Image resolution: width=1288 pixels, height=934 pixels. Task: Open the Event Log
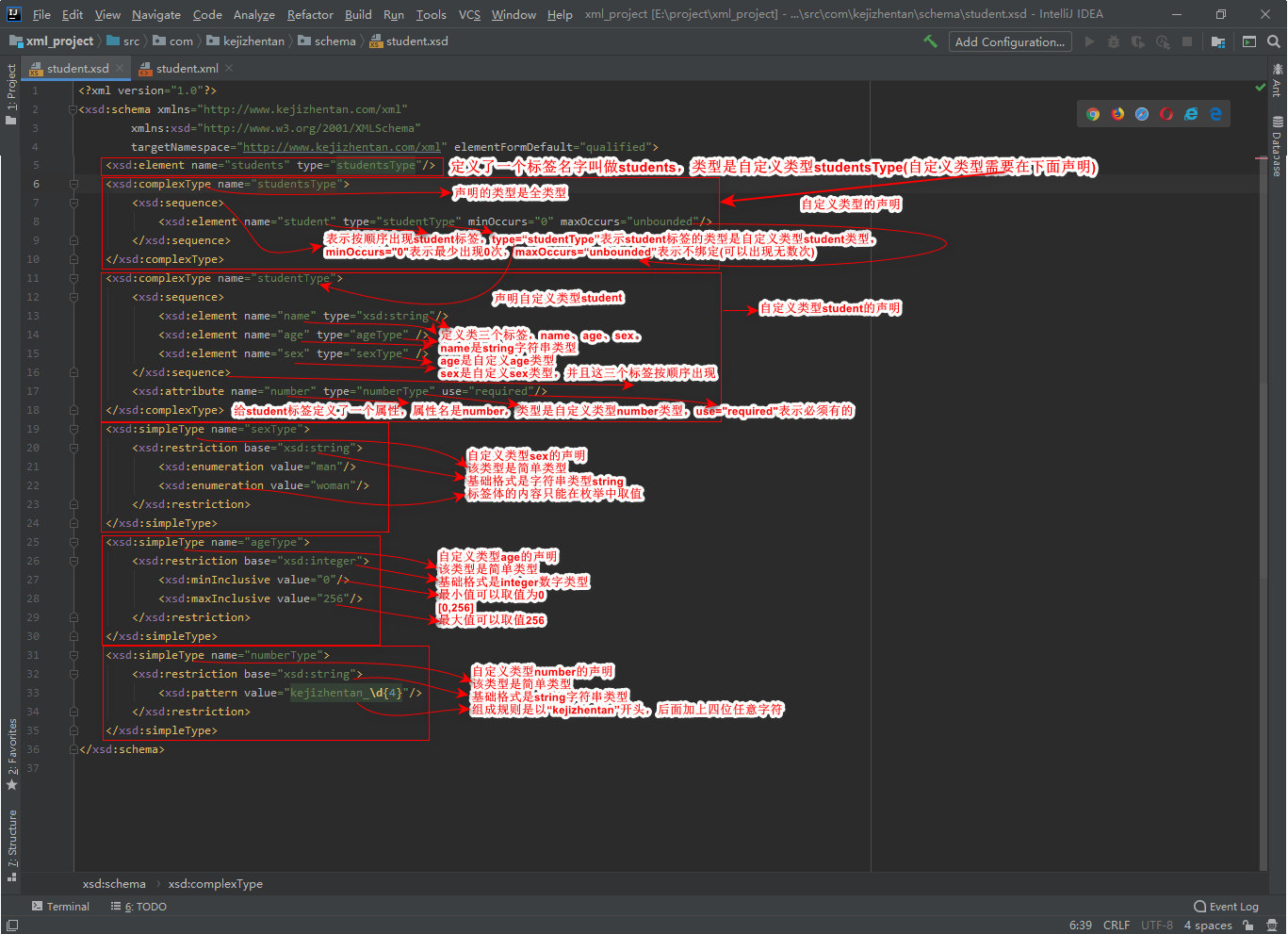click(x=1226, y=907)
